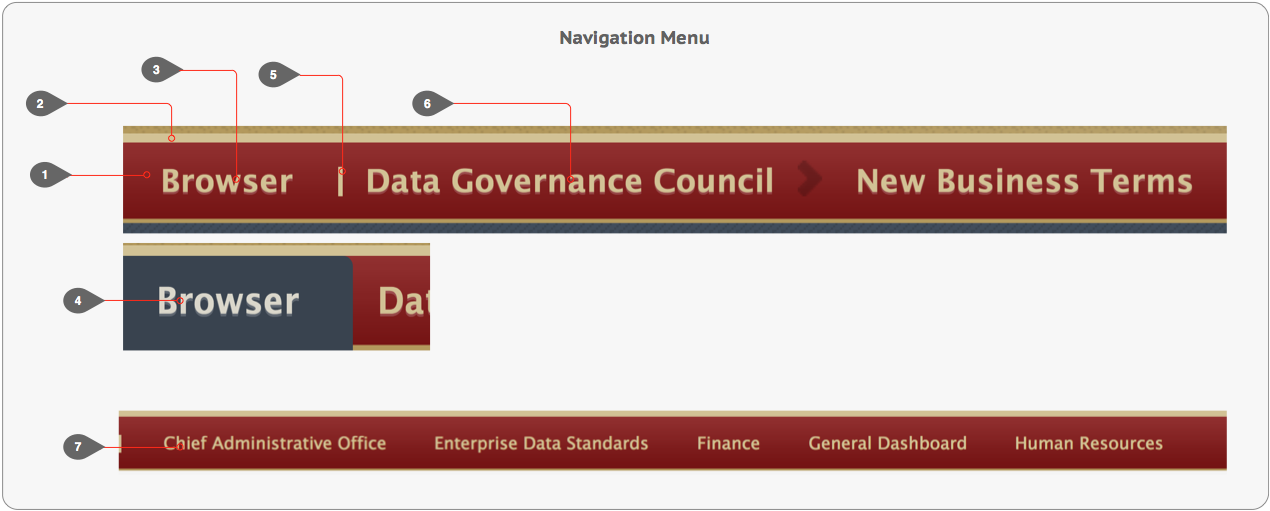Select Enterprise Data Standards in the sub-navigation

pos(541,443)
